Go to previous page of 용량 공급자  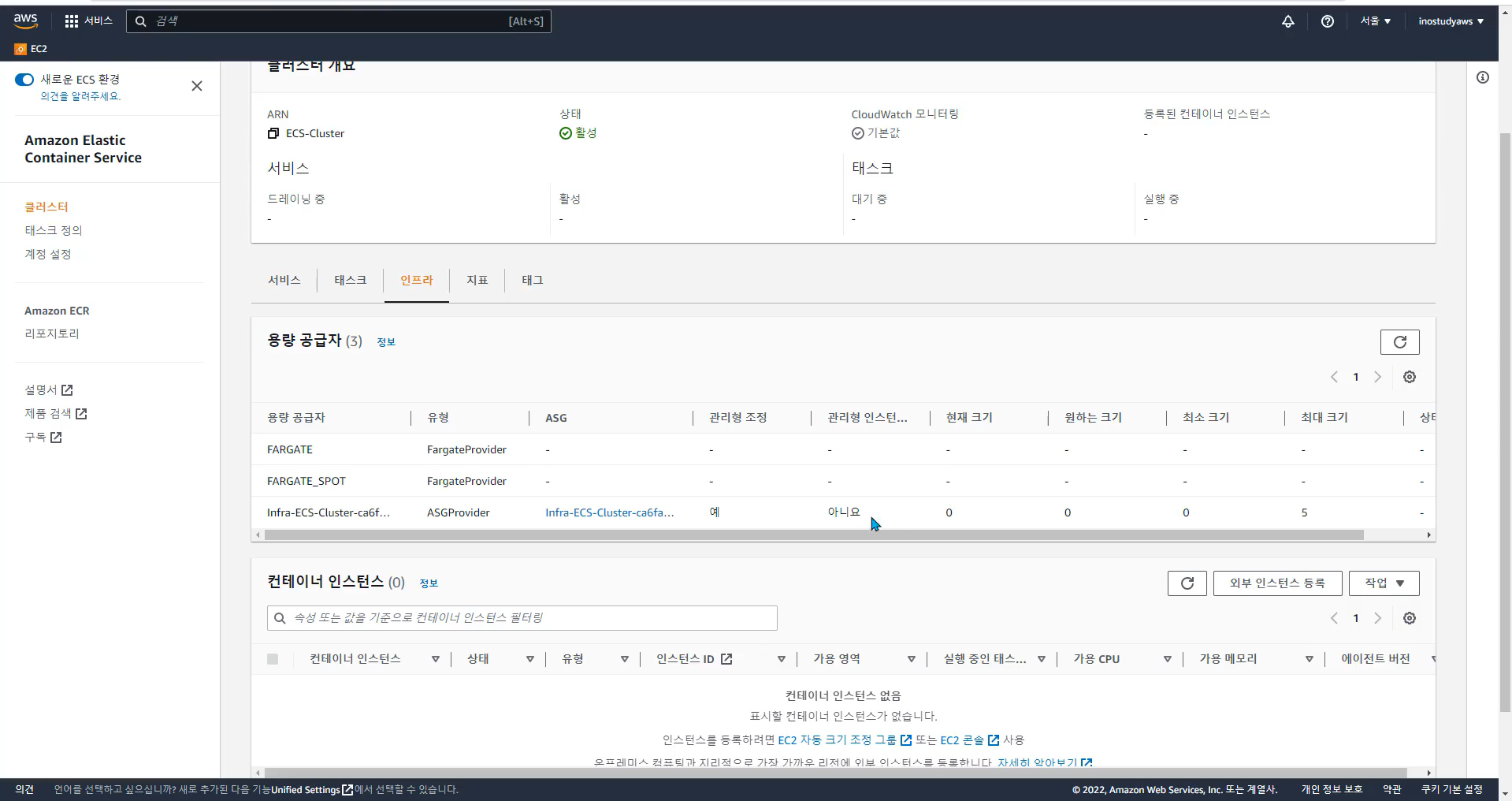coord(1334,377)
